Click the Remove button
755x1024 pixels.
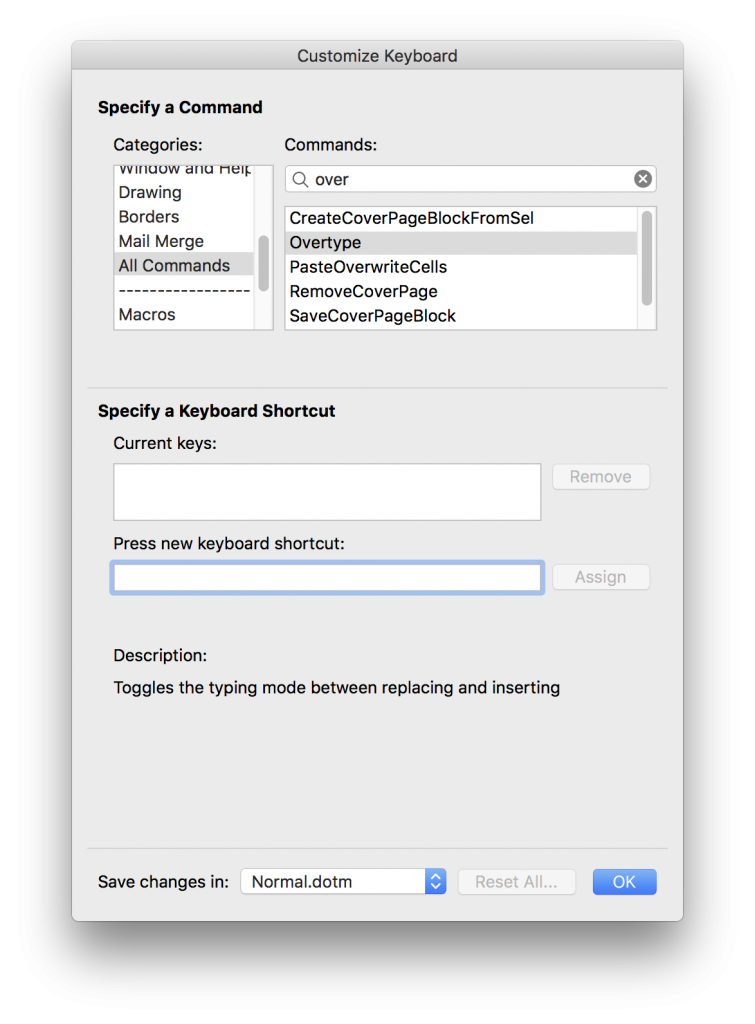[600, 476]
